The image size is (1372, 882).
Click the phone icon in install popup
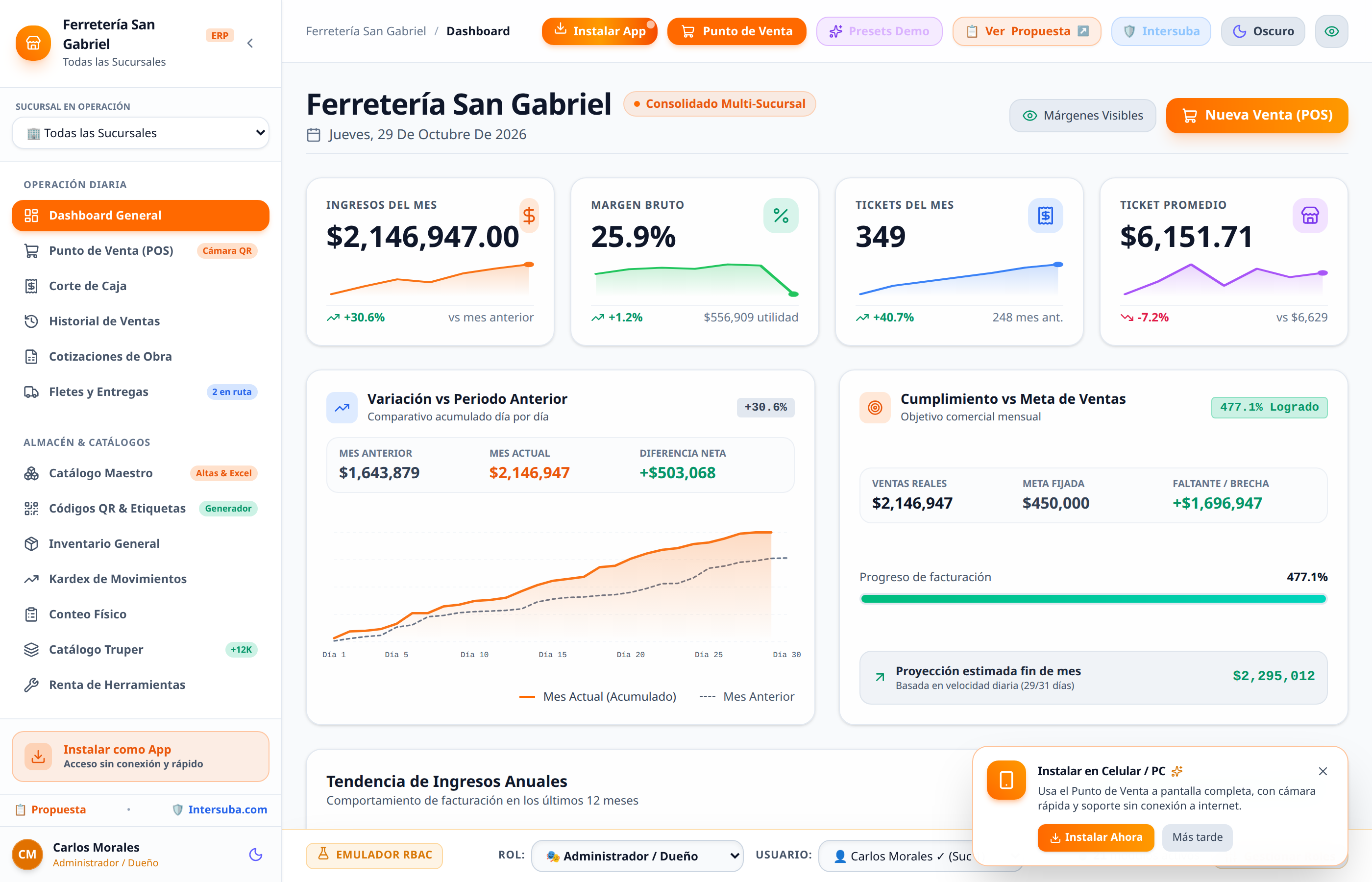(1006, 780)
